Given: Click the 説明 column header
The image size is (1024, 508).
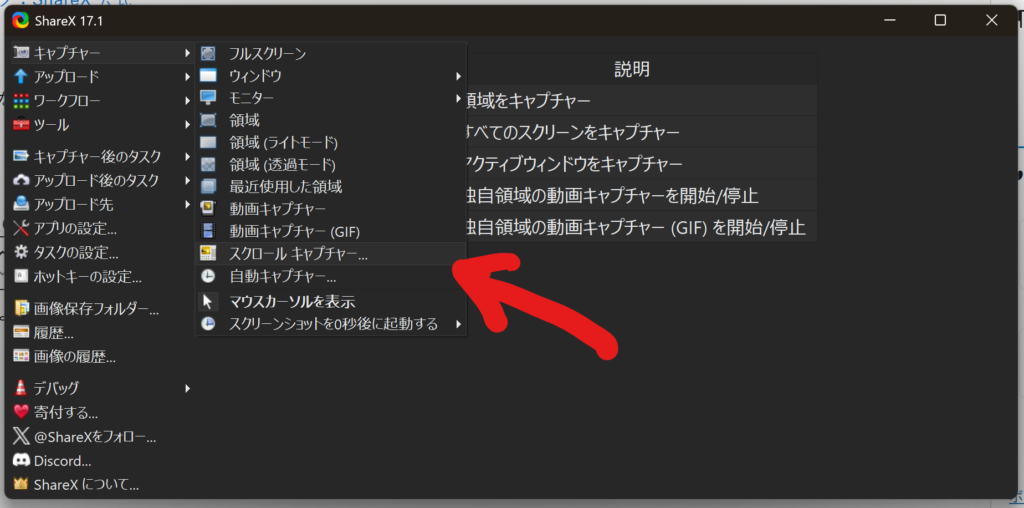Looking at the screenshot, I should (x=632, y=69).
